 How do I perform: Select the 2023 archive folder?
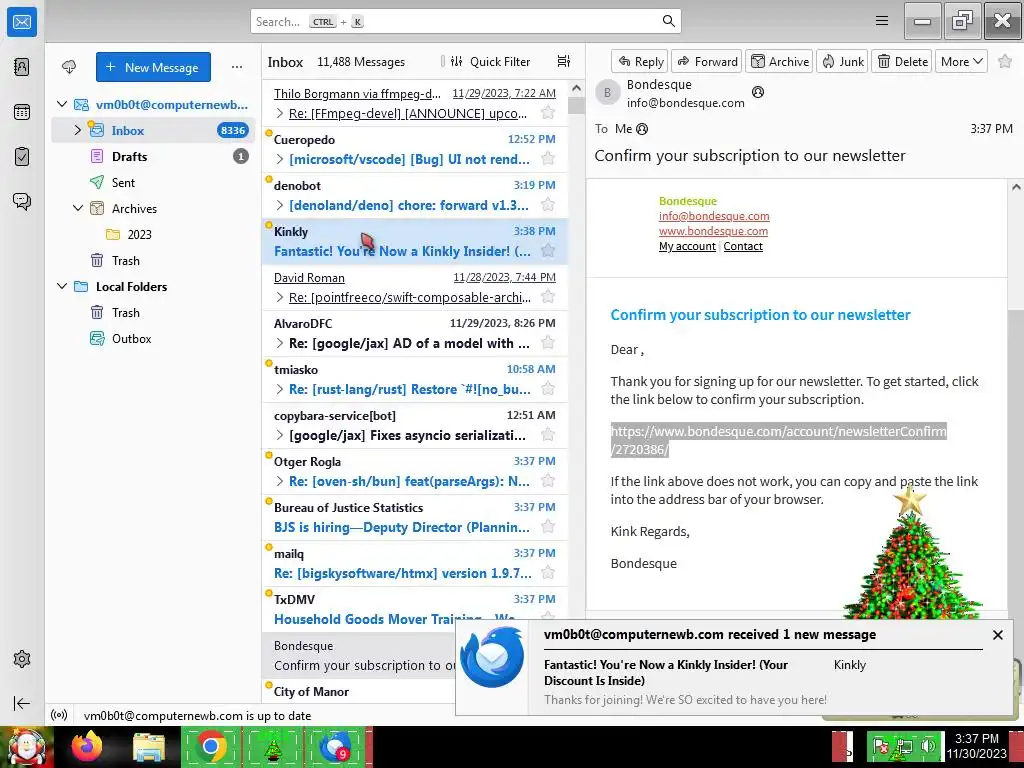[x=153, y=234]
